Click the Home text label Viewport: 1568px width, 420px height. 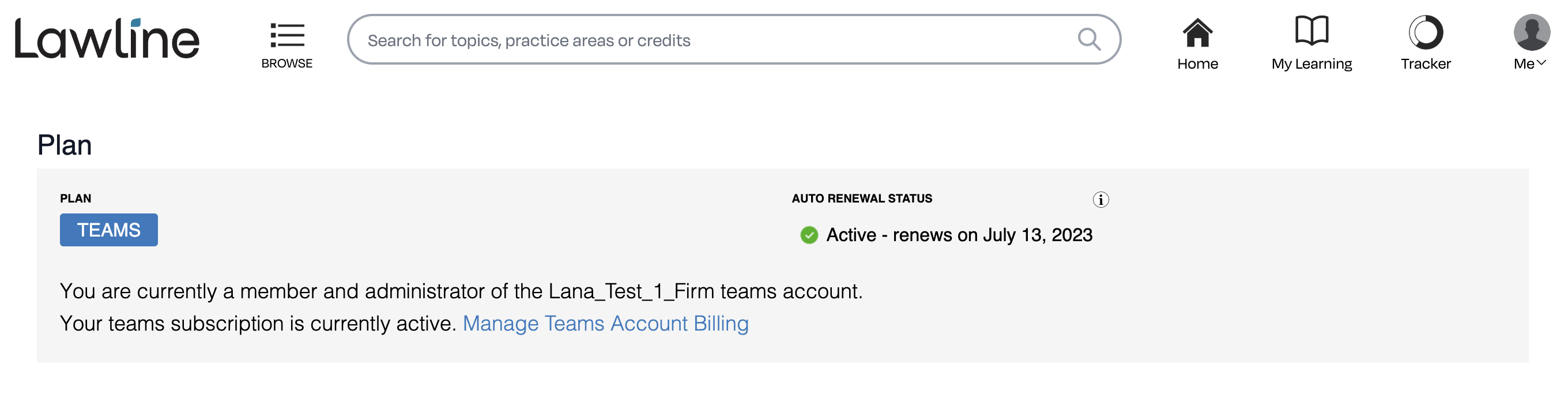(x=1197, y=64)
